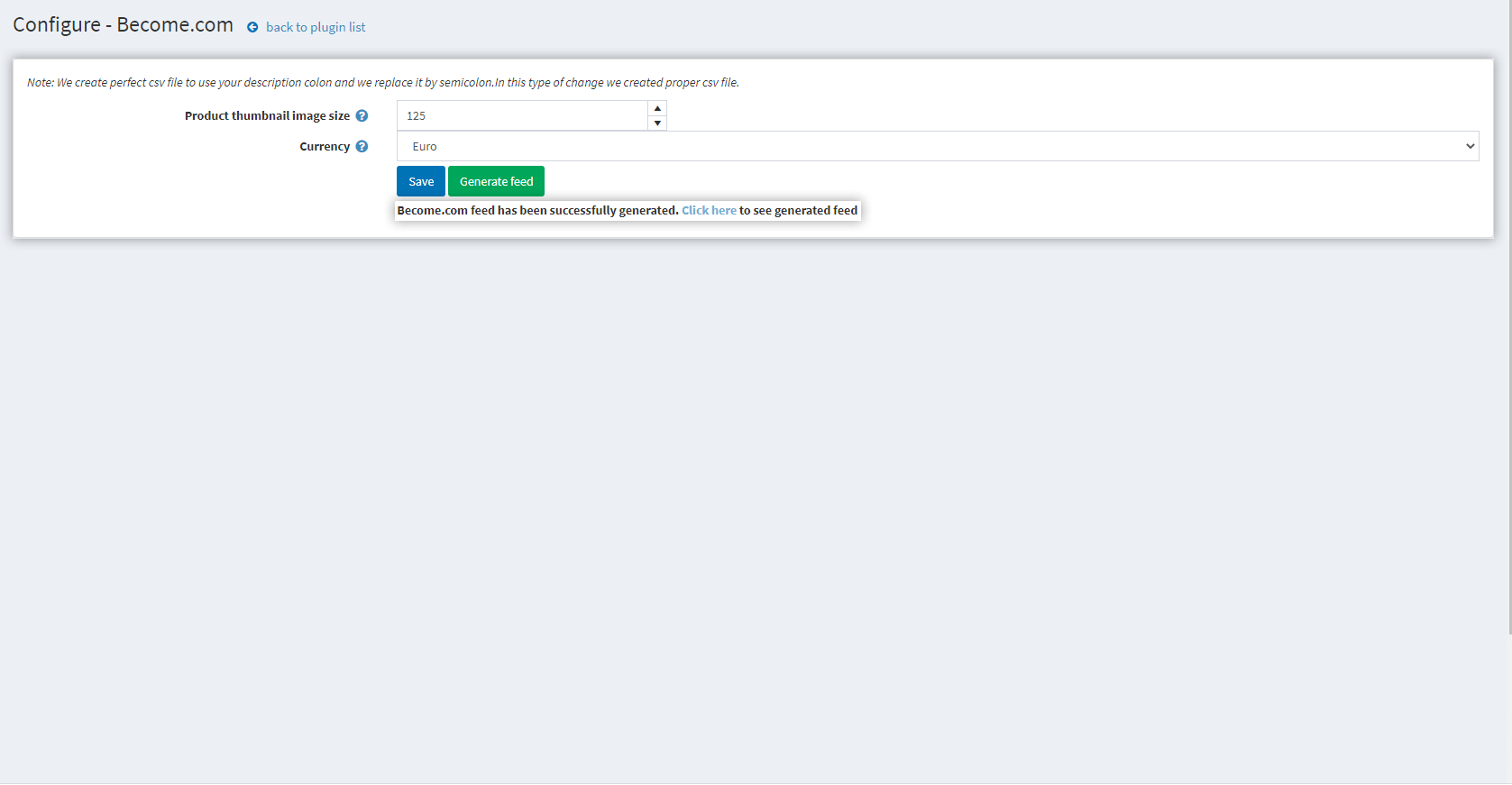Image resolution: width=1512 pixels, height=785 pixels.
Task: Increase thumbnail size with up stepper arrow
Action: point(657,108)
